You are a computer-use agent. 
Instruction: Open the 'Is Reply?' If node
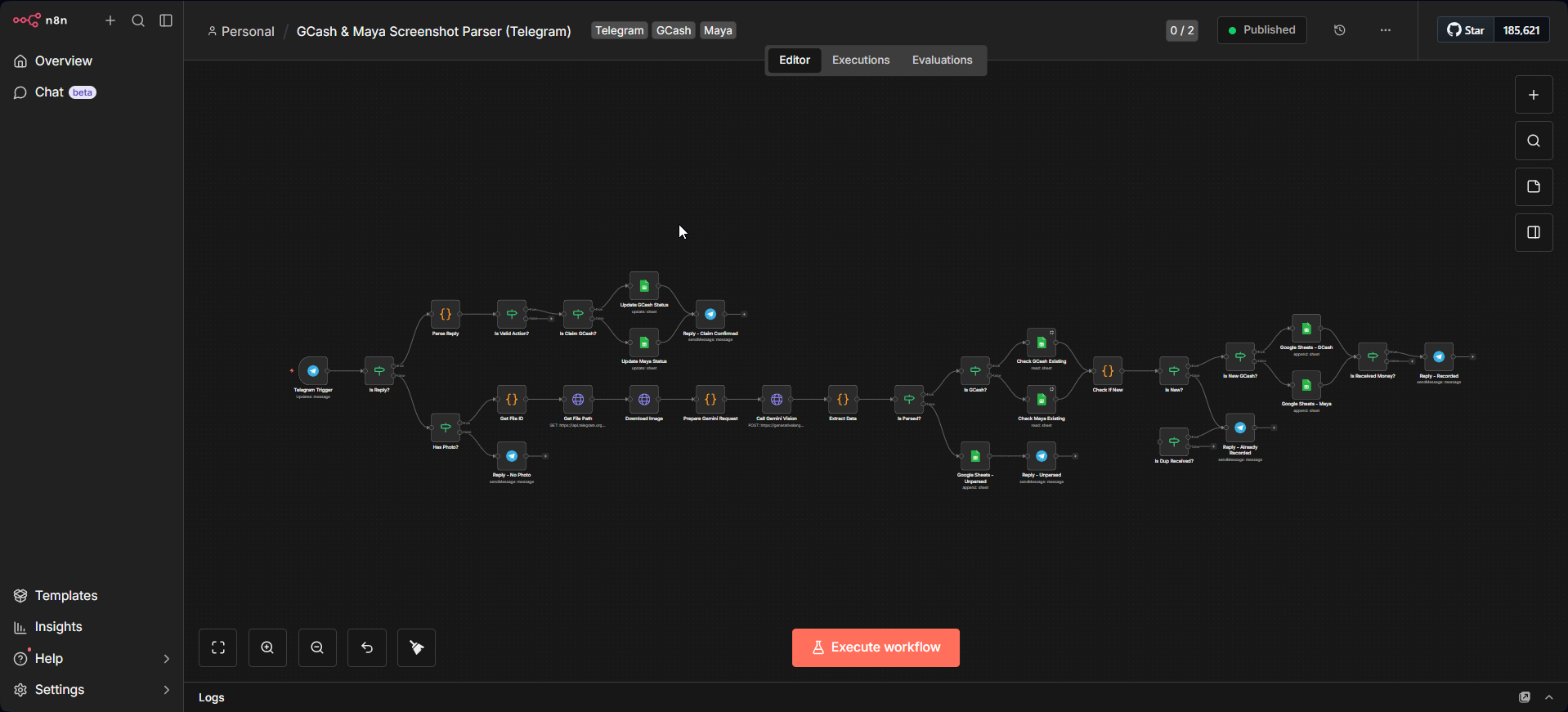(x=379, y=370)
